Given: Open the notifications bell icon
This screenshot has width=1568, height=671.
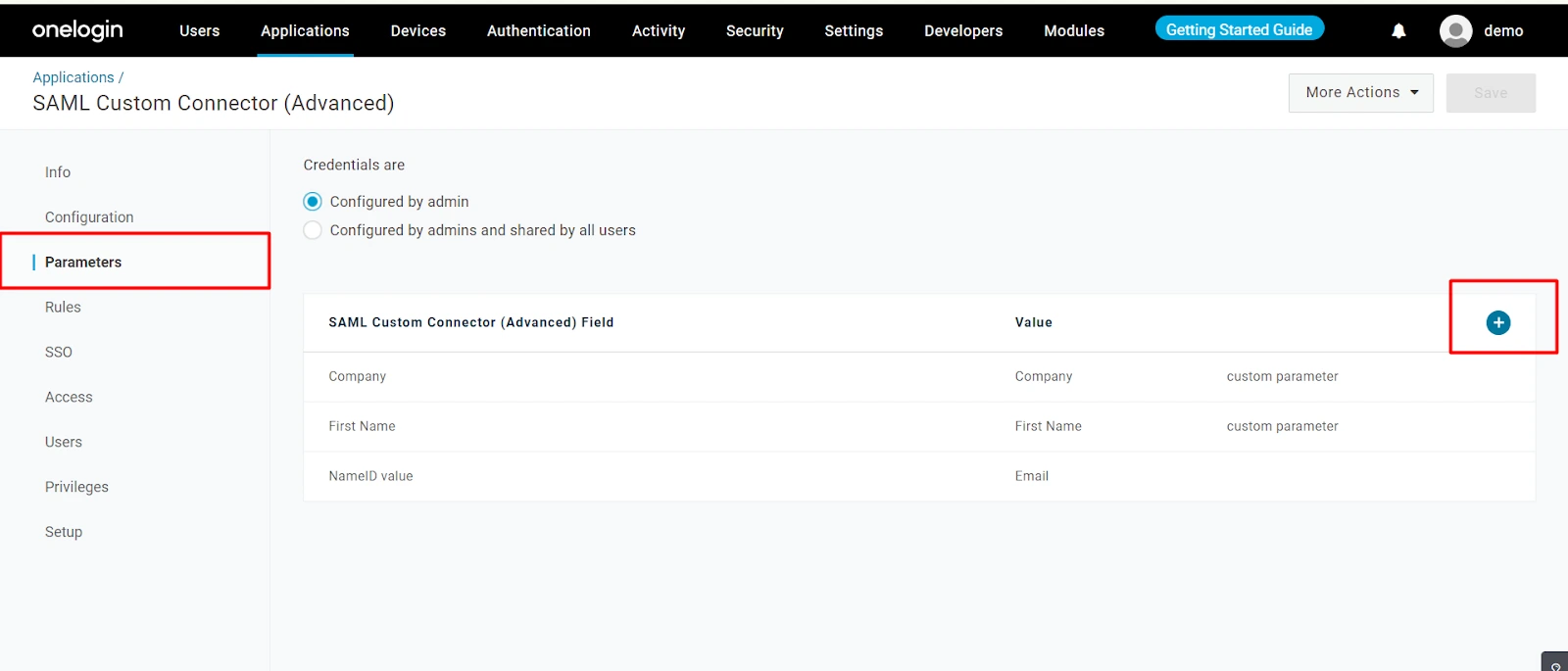Looking at the screenshot, I should (1398, 31).
